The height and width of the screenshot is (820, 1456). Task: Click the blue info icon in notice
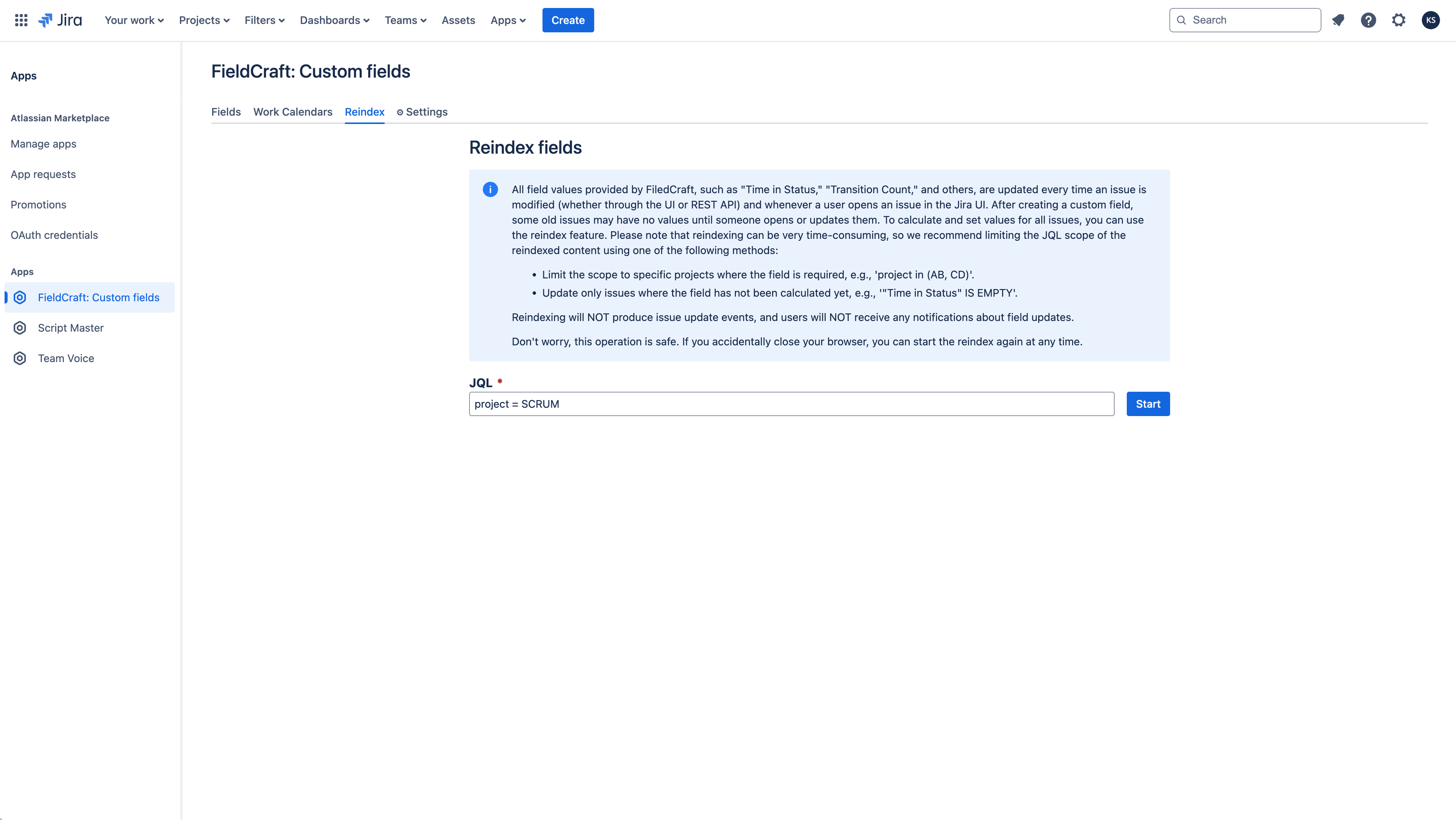coord(490,189)
